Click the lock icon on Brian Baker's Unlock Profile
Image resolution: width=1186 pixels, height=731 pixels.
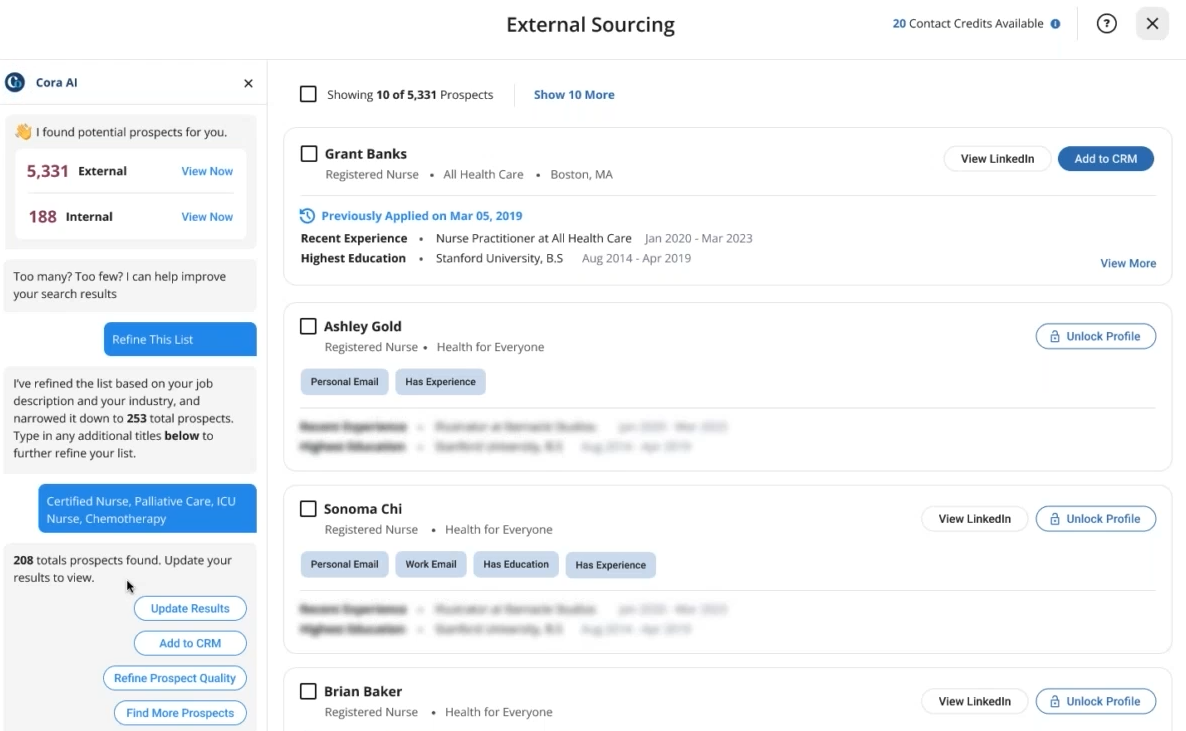click(1055, 701)
